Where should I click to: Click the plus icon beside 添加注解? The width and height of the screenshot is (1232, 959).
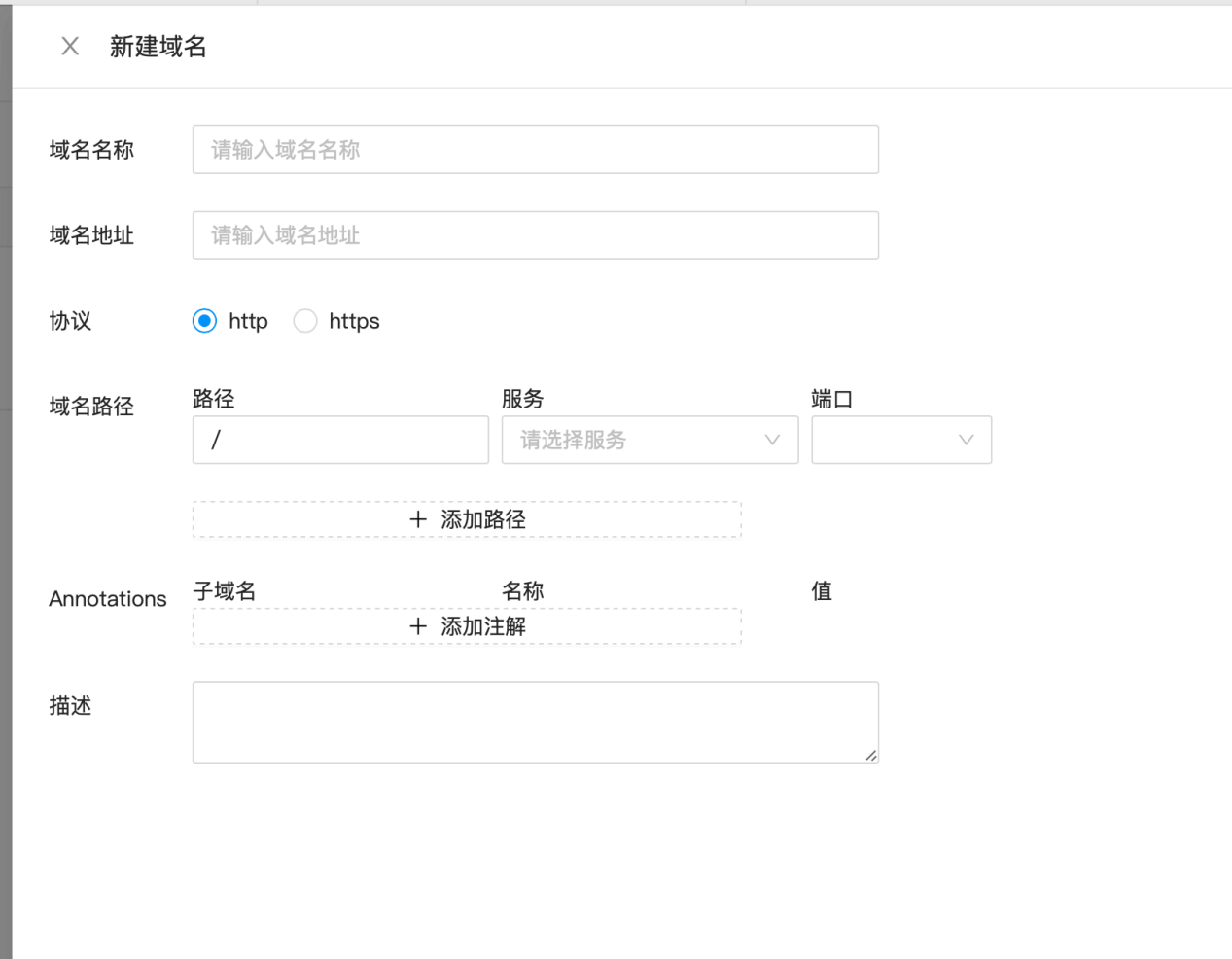418,626
